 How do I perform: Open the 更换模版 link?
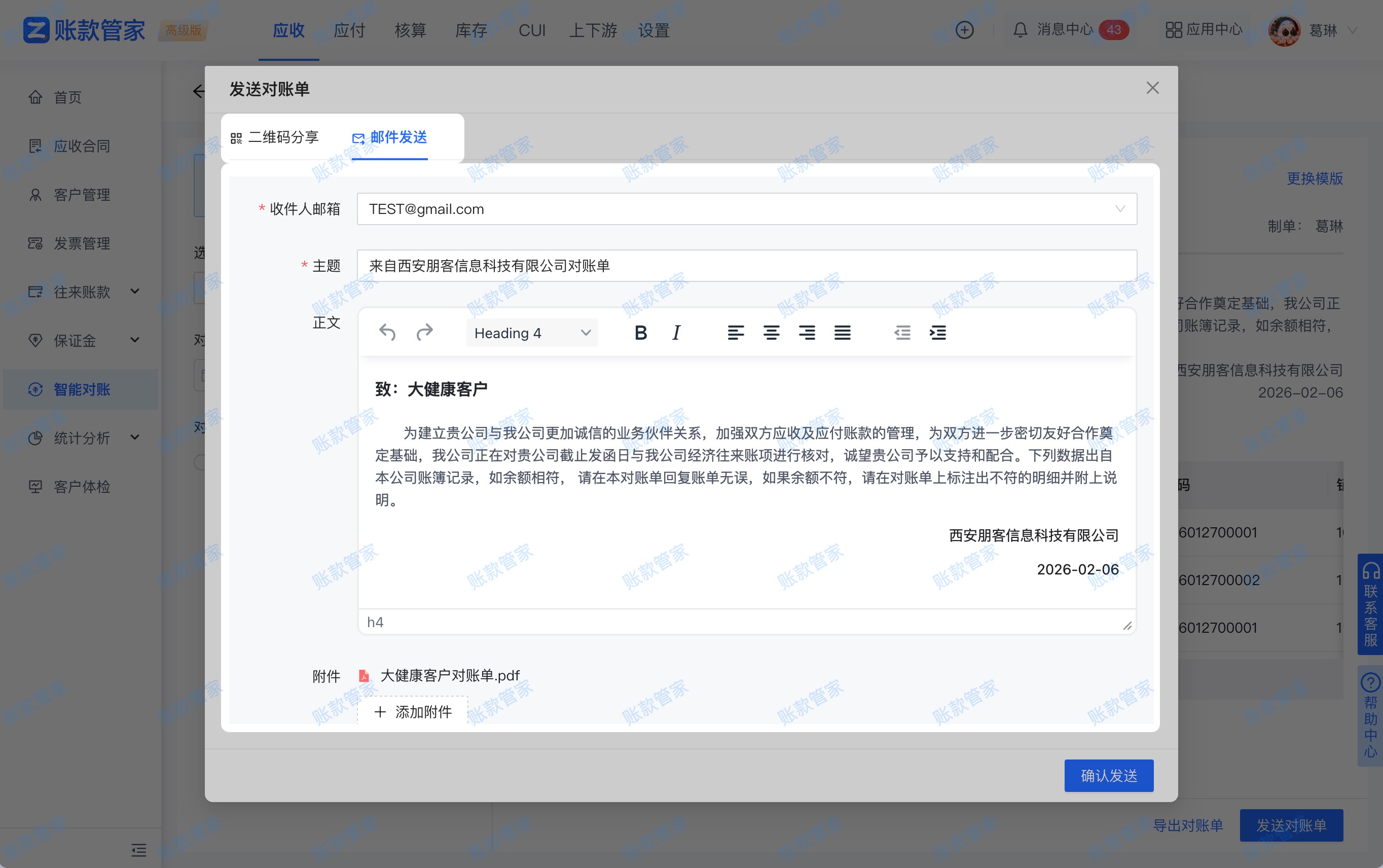tap(1314, 179)
